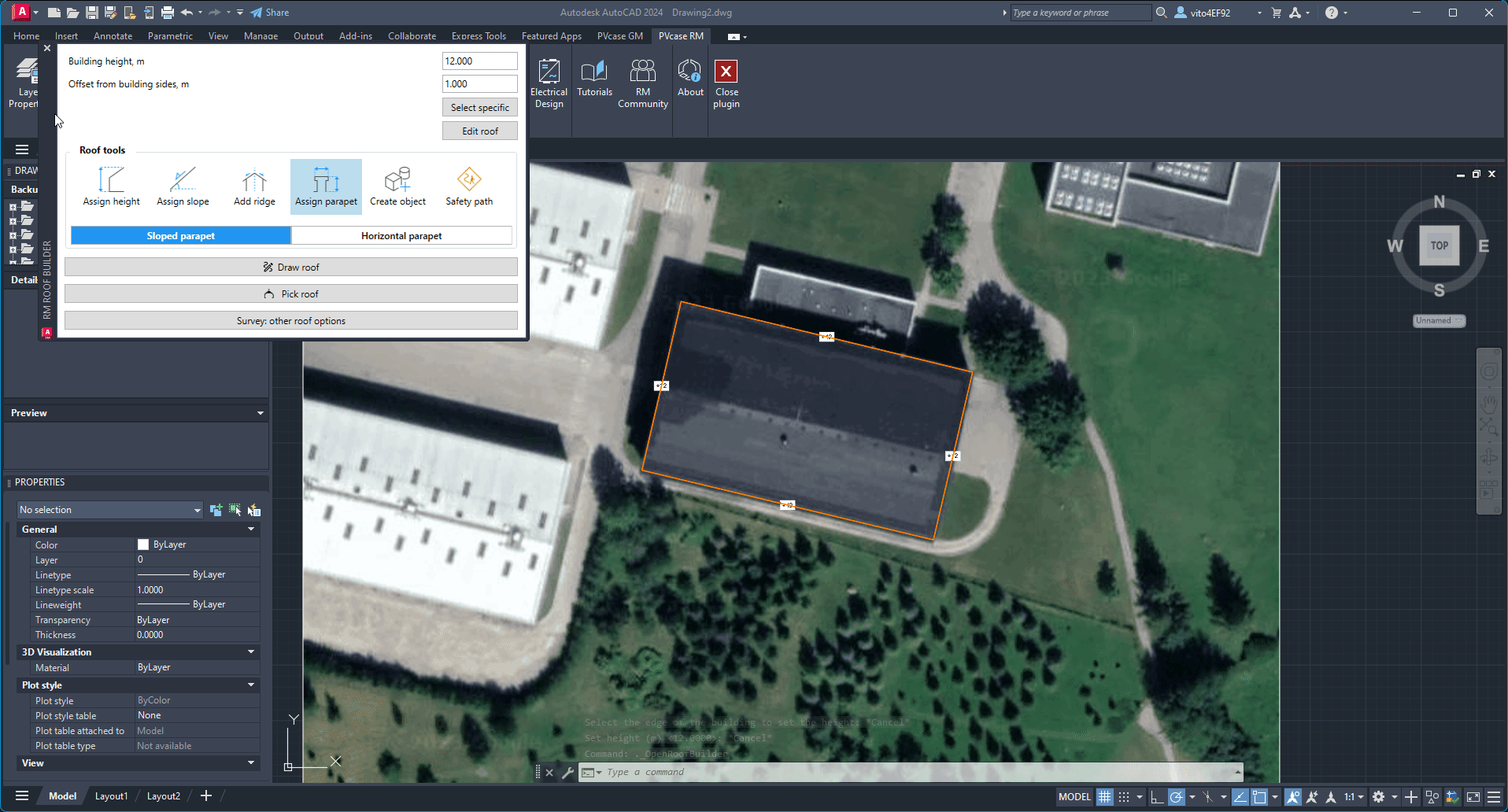This screenshot has height=812, width=1508.
Task: Toggle Polar tracking in the status bar
Action: 1176,797
